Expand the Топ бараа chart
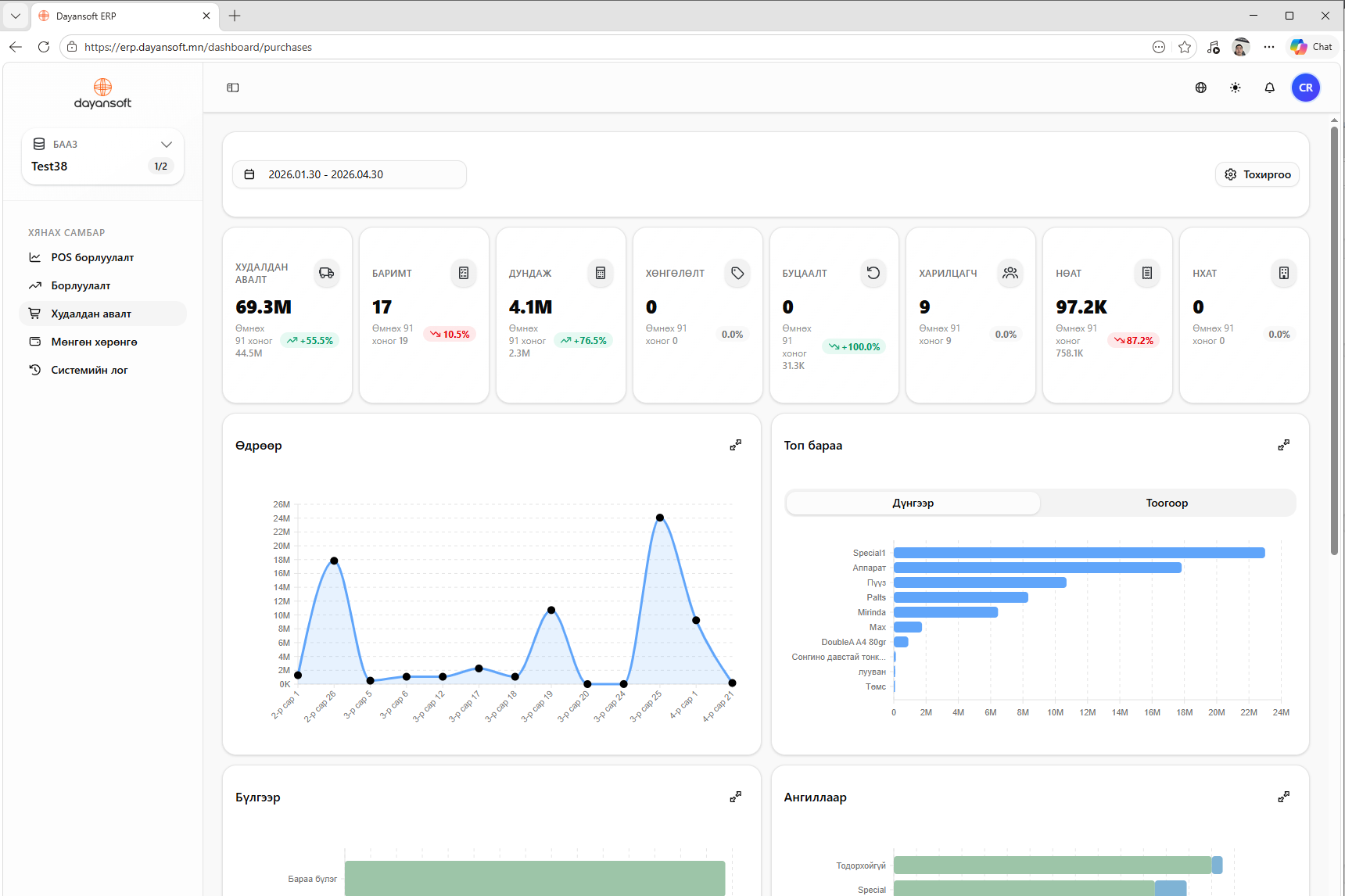Viewport: 1345px width, 896px height. (x=1284, y=445)
